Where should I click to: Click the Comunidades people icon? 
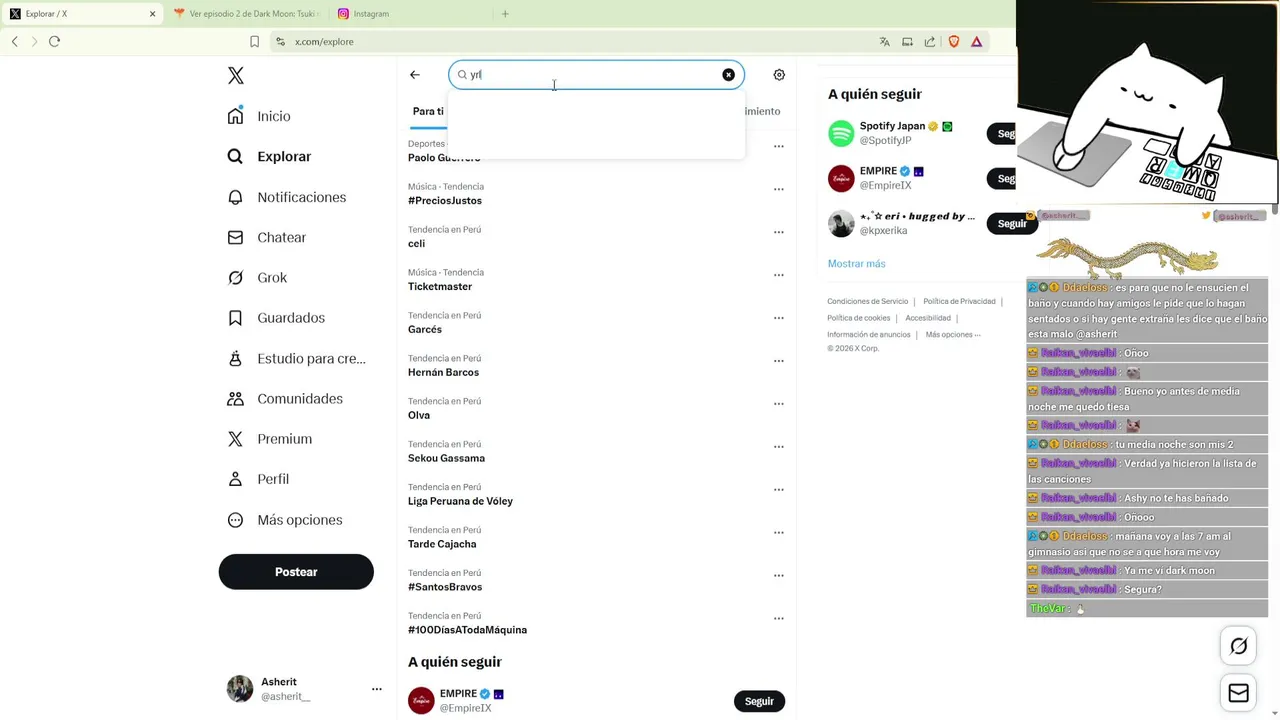[235, 398]
